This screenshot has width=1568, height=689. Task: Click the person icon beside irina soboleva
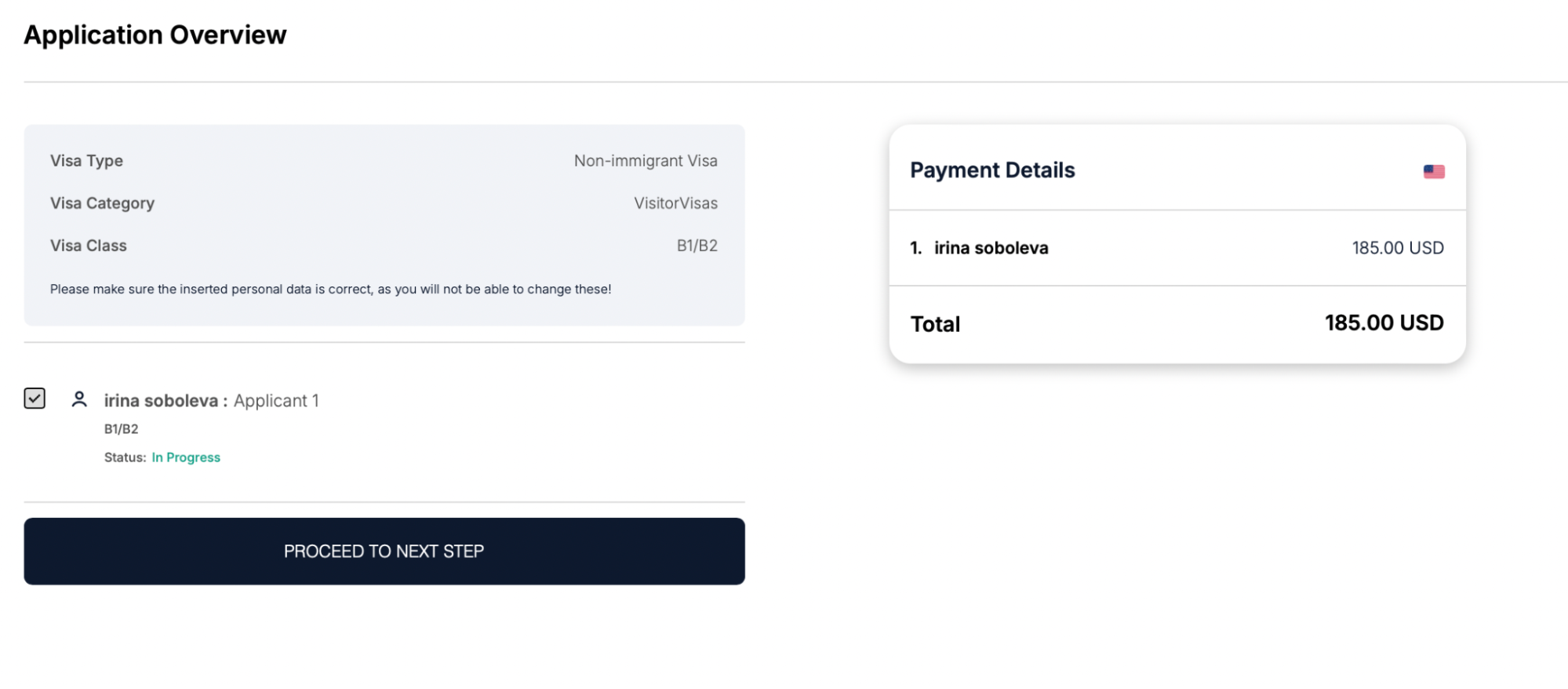coord(79,399)
